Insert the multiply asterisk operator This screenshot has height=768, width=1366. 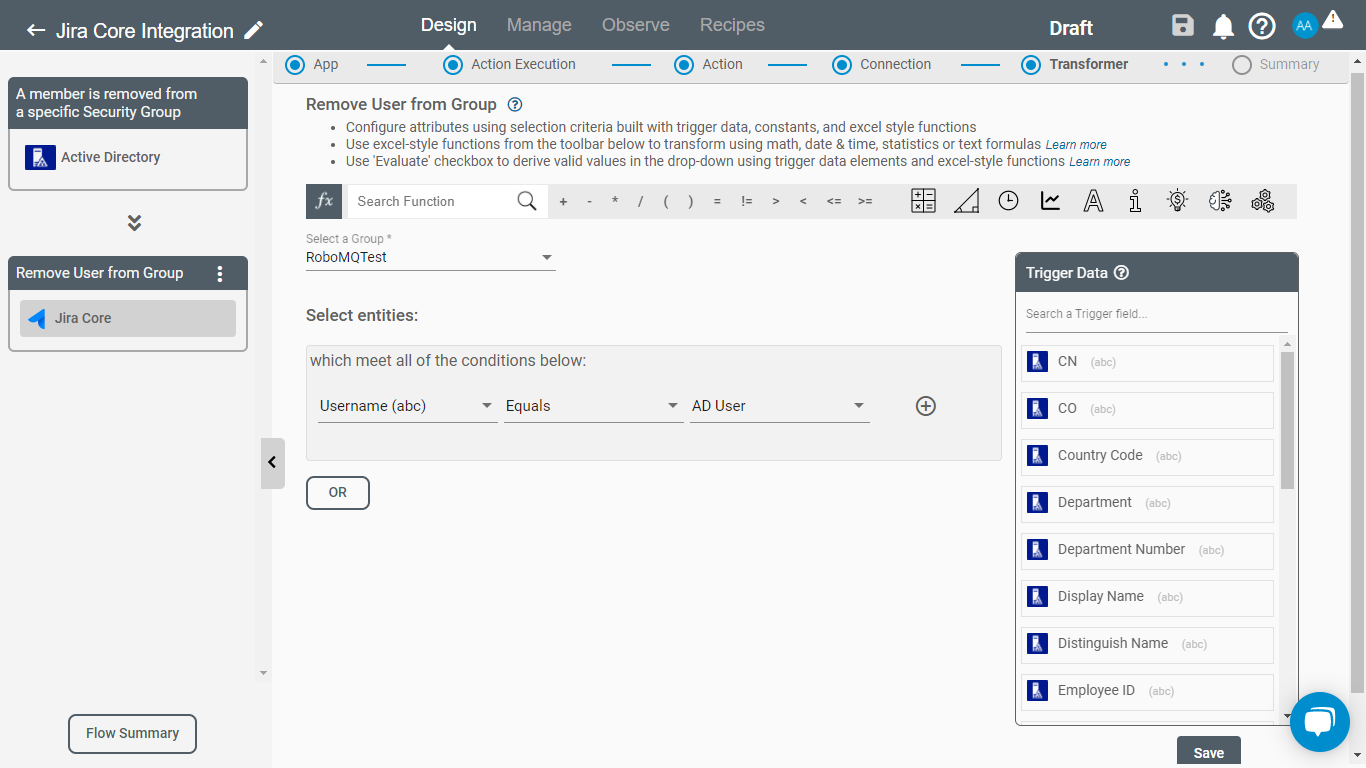click(615, 201)
